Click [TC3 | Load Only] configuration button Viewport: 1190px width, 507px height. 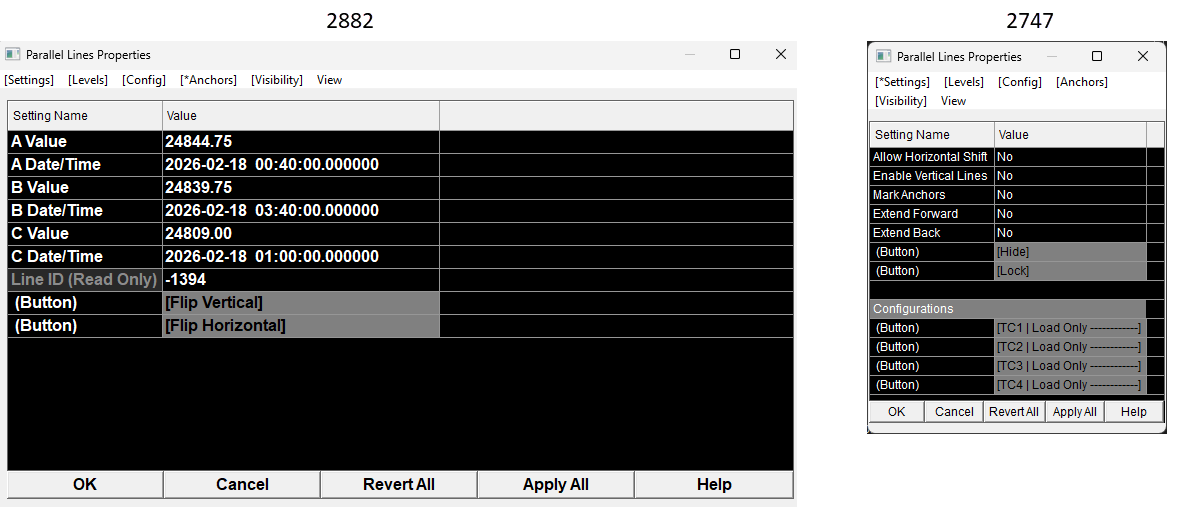click(1070, 366)
